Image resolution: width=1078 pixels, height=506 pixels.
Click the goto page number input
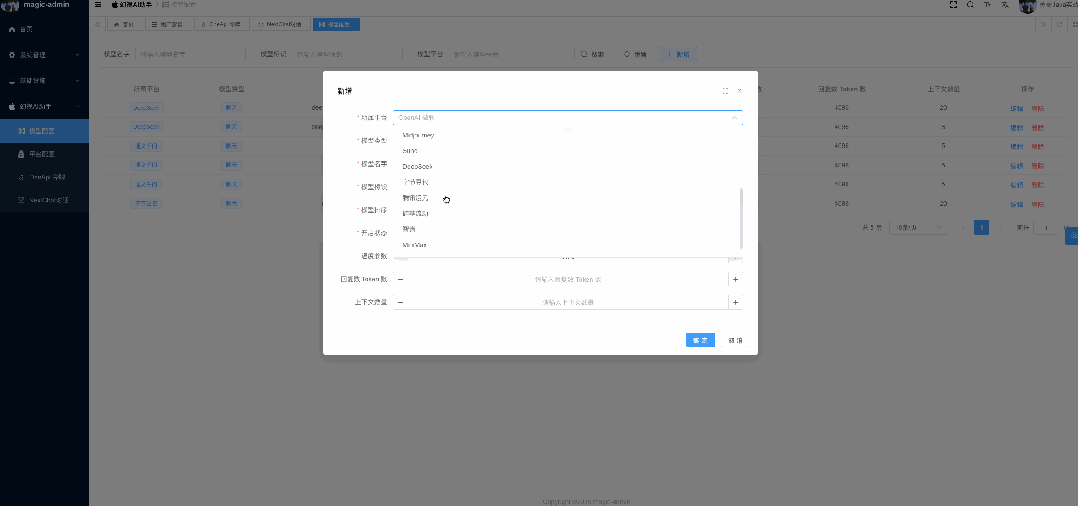tap(1046, 228)
